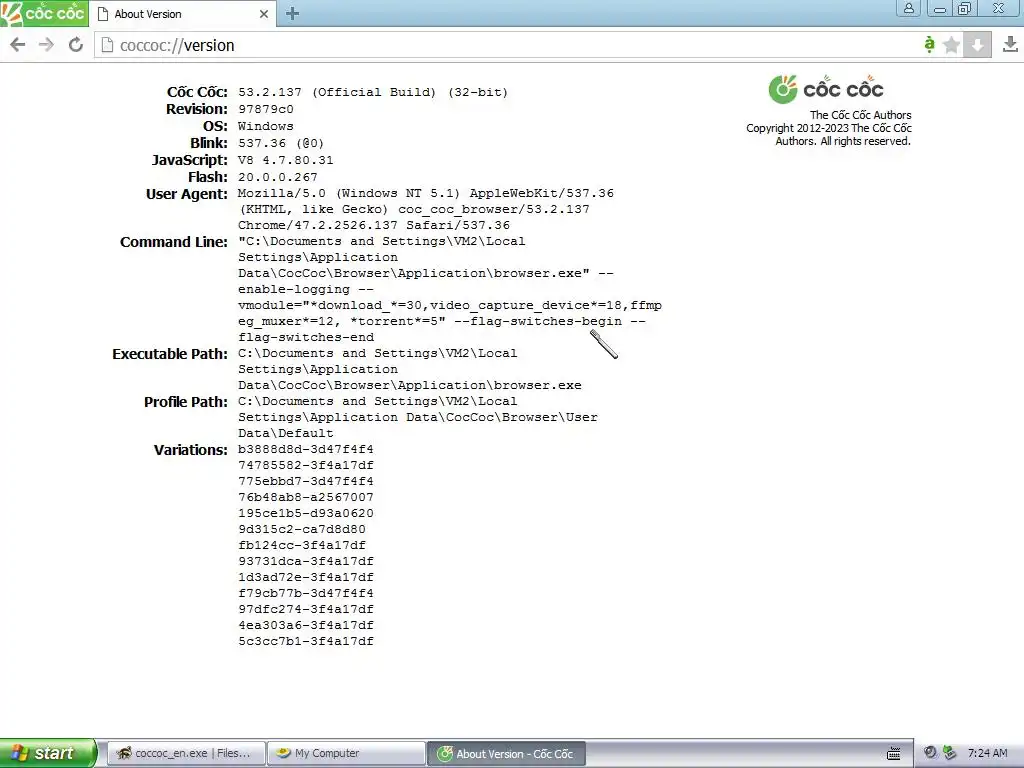Screen dimensions: 1024x768
Task: Switch to the coccoc_en.exe taskbar window
Action: pyautogui.click(x=186, y=753)
